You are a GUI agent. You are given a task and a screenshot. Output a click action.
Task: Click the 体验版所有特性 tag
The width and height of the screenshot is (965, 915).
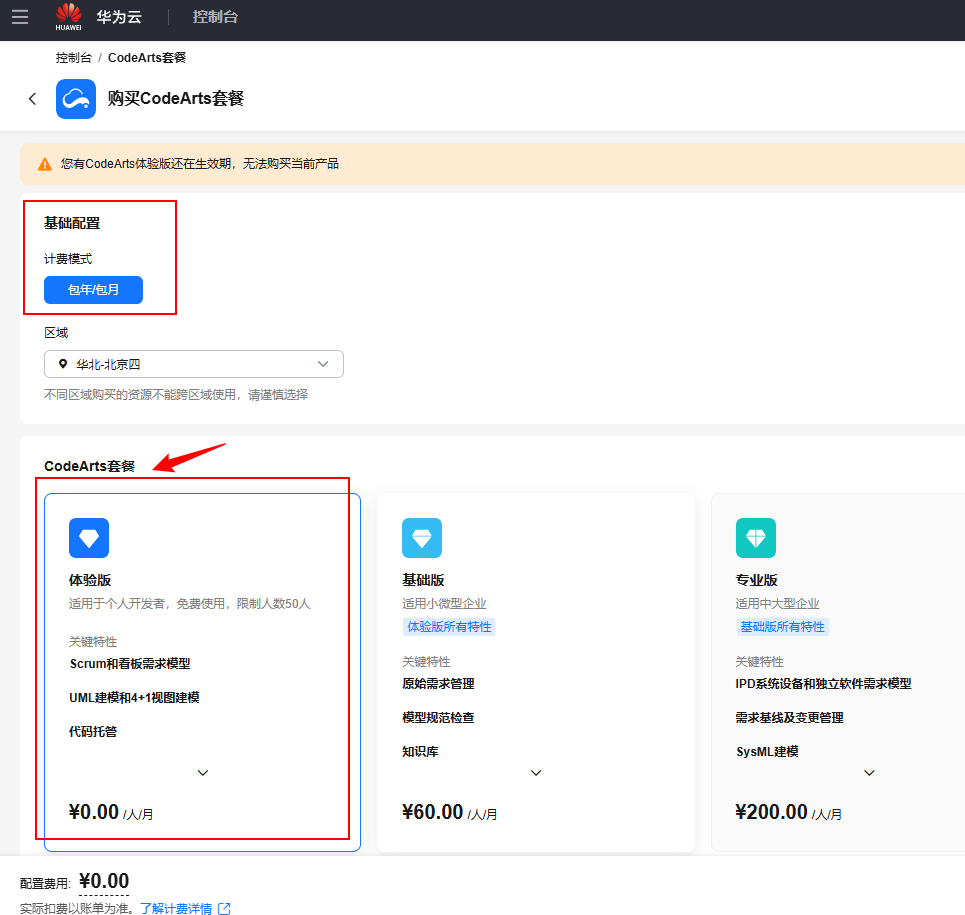449,627
